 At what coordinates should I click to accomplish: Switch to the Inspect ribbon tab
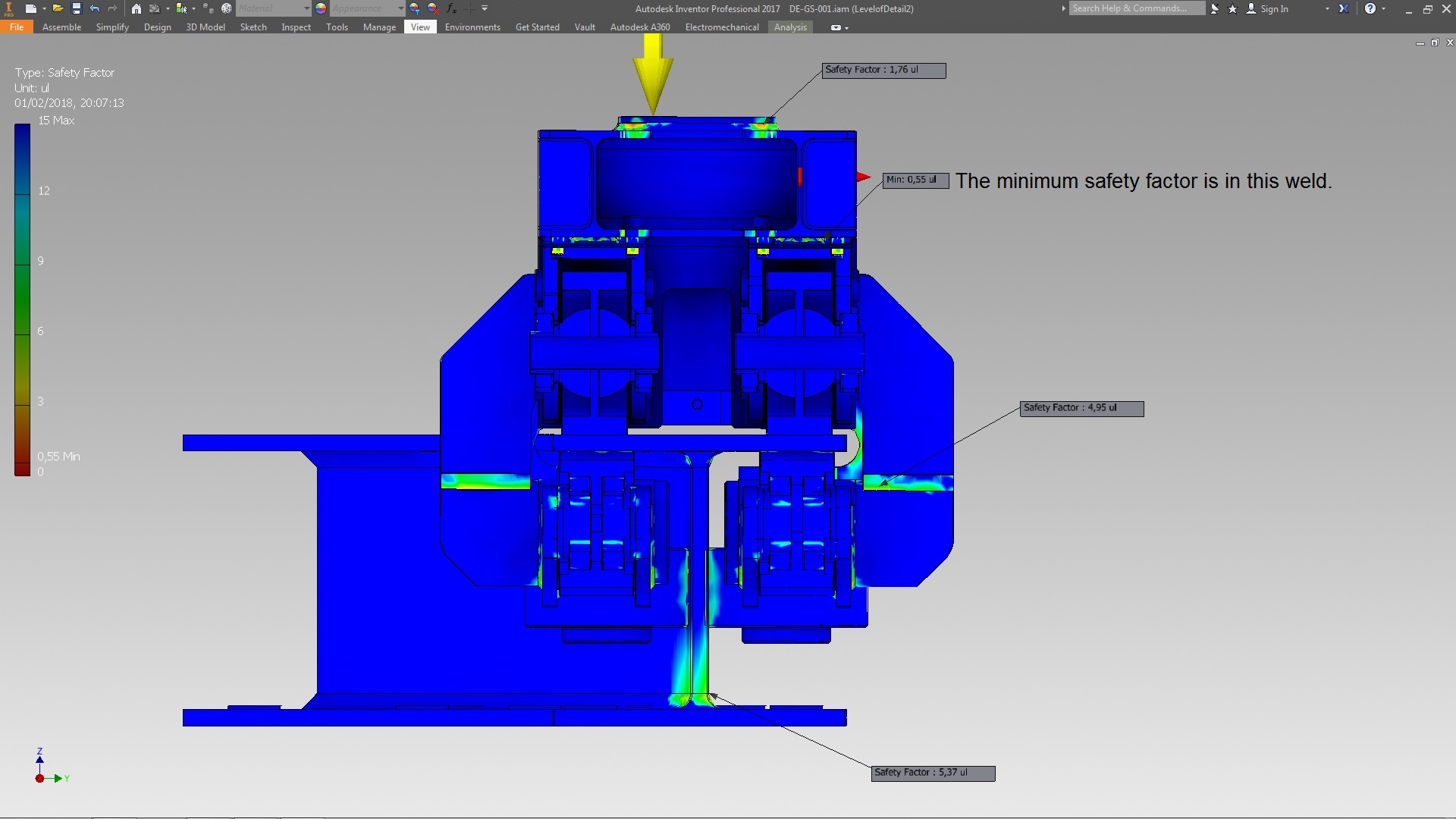click(296, 27)
